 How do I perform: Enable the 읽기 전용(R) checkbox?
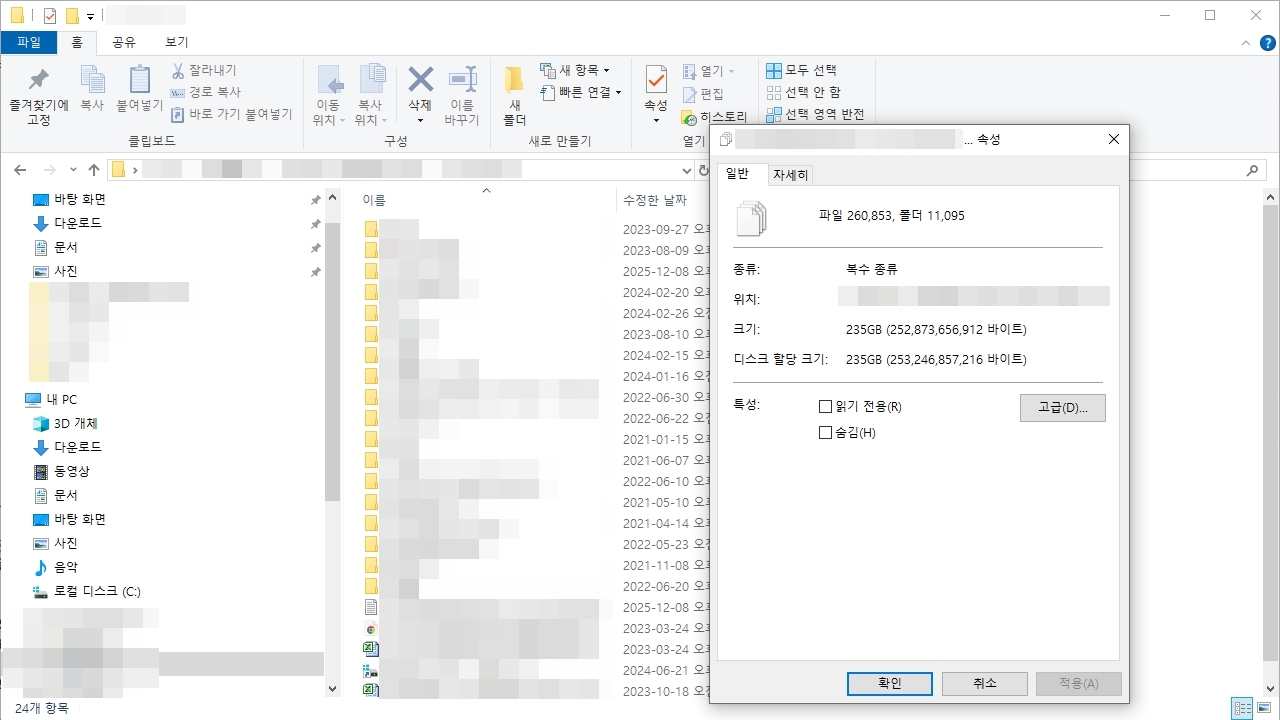click(x=825, y=407)
